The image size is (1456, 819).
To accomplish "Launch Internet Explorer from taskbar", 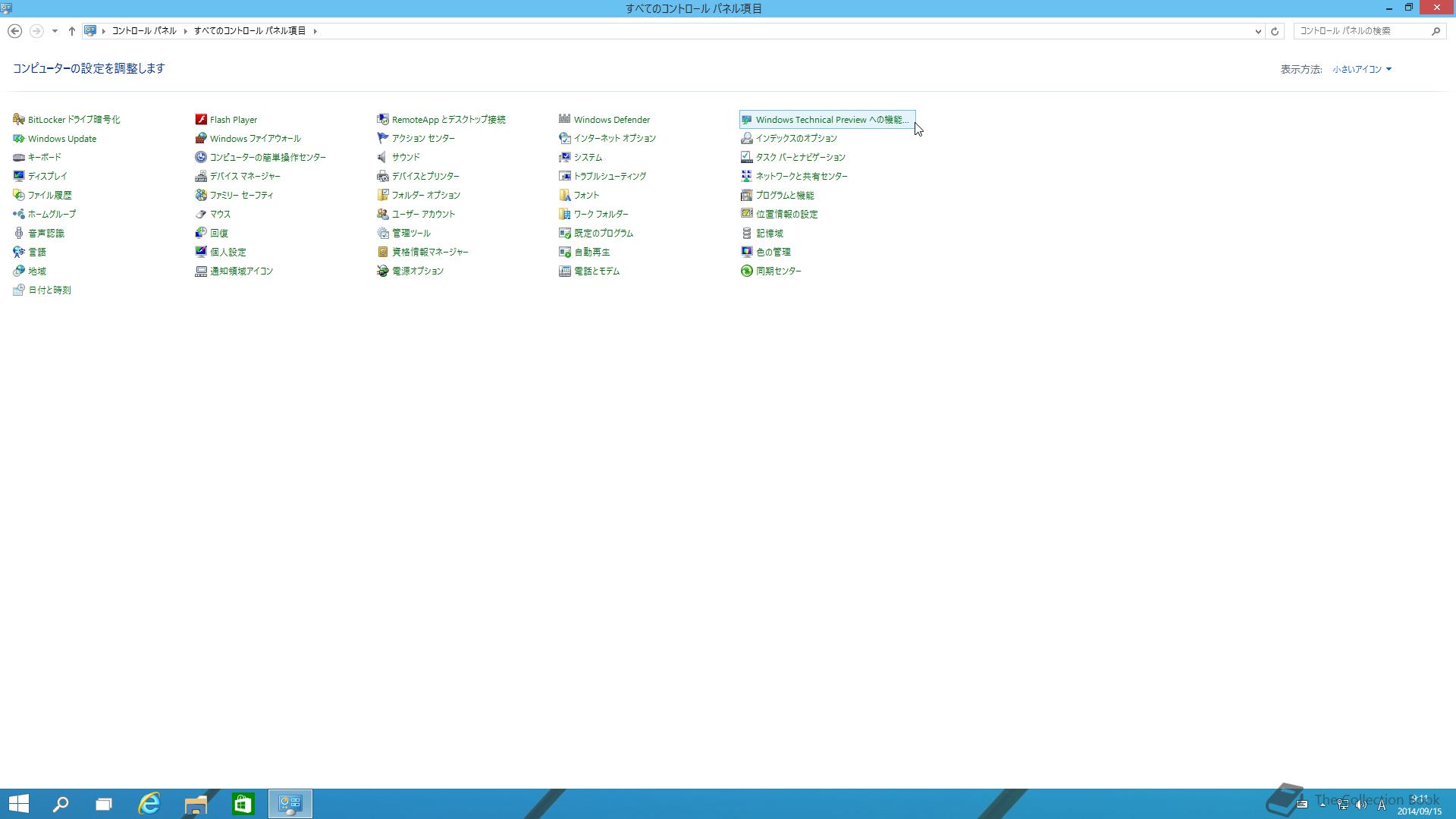I will [149, 804].
